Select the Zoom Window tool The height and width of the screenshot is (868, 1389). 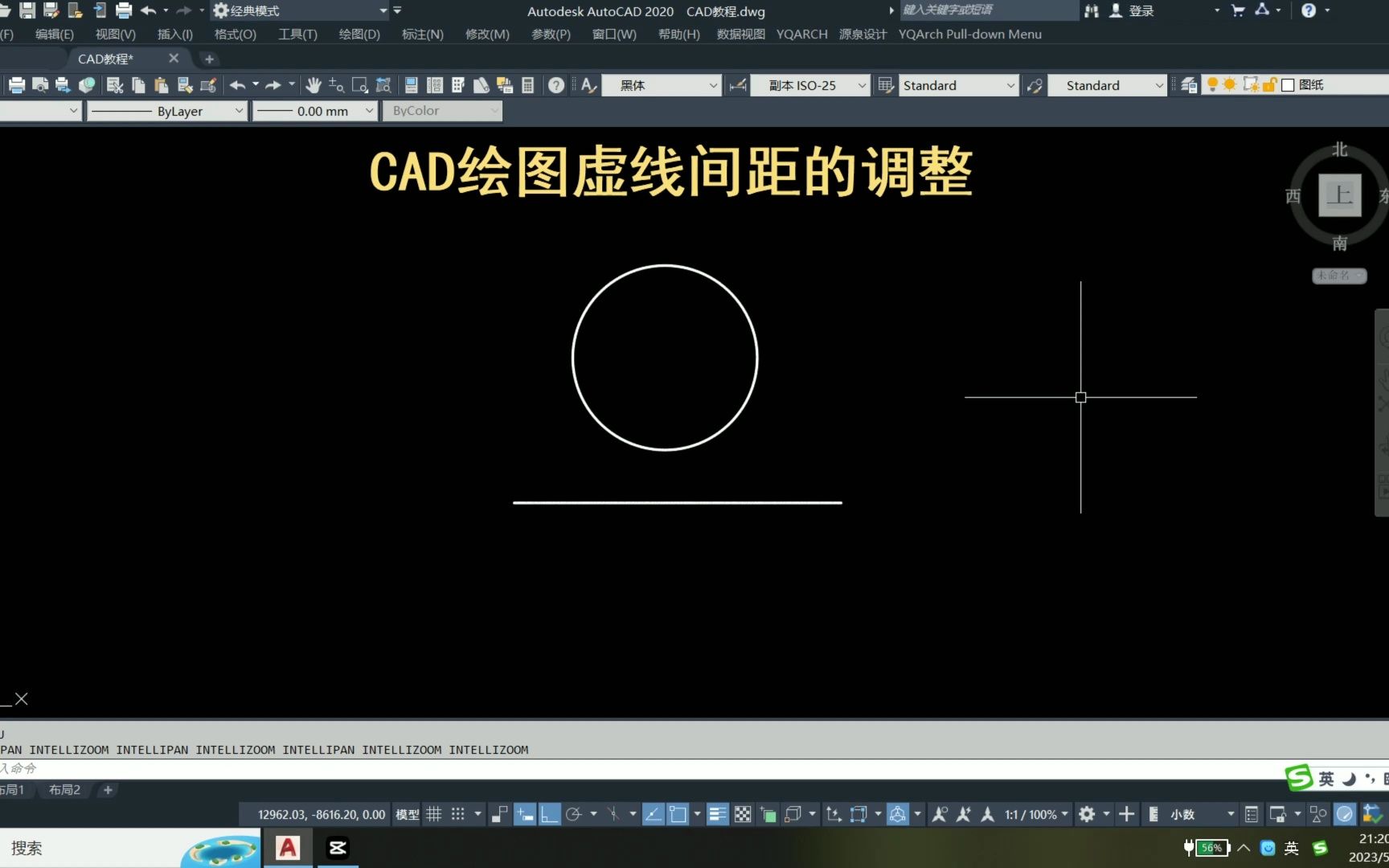[x=360, y=85]
